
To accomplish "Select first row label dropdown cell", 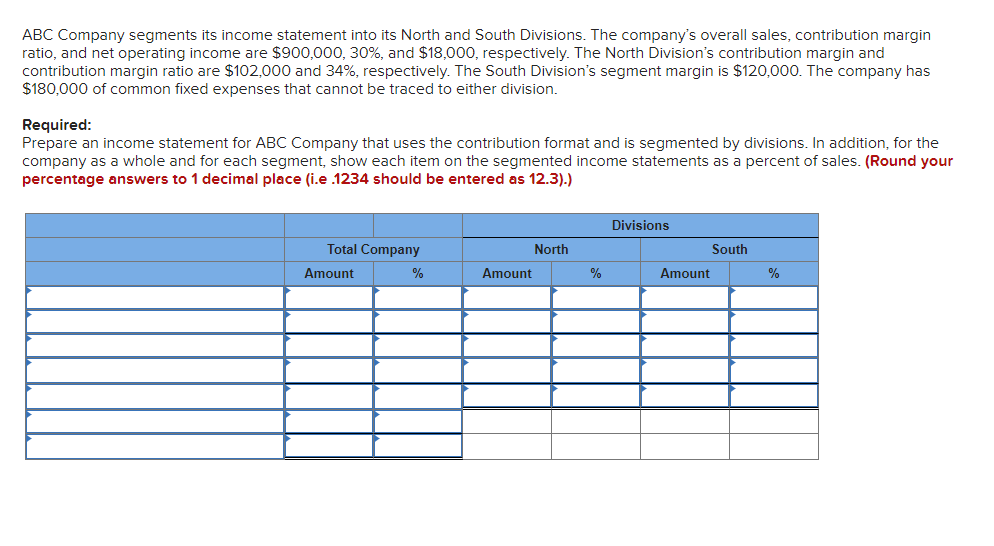I will [155, 297].
